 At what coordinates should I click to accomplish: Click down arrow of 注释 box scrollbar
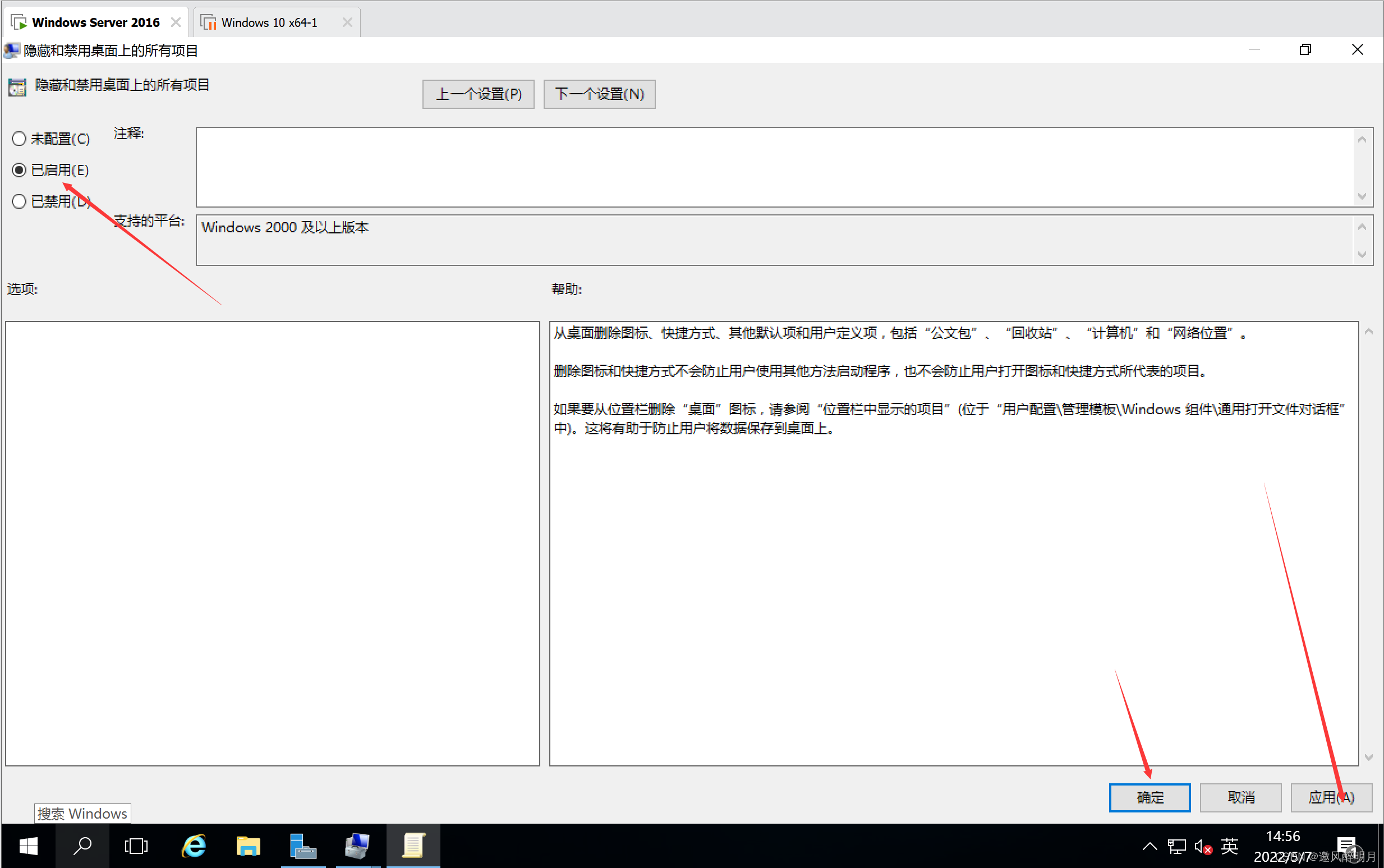(1362, 196)
